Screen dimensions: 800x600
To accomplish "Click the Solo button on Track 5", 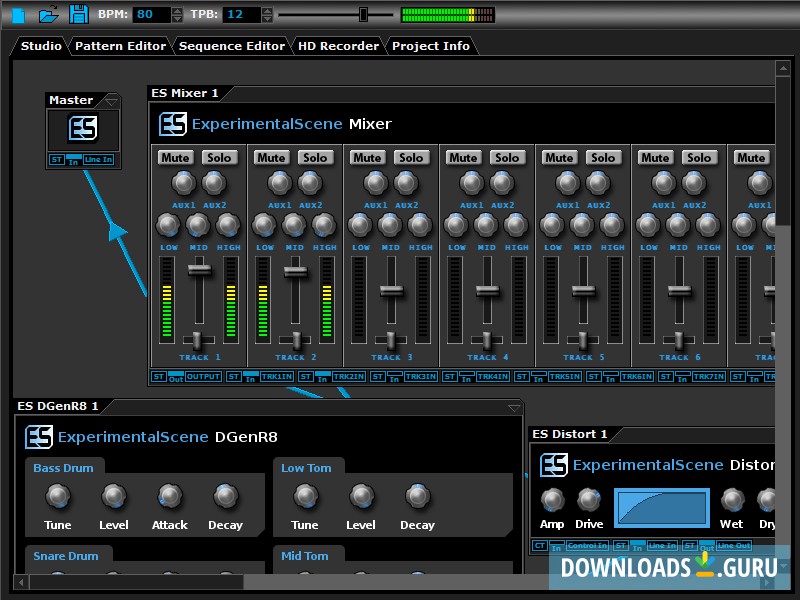I will pos(603,157).
